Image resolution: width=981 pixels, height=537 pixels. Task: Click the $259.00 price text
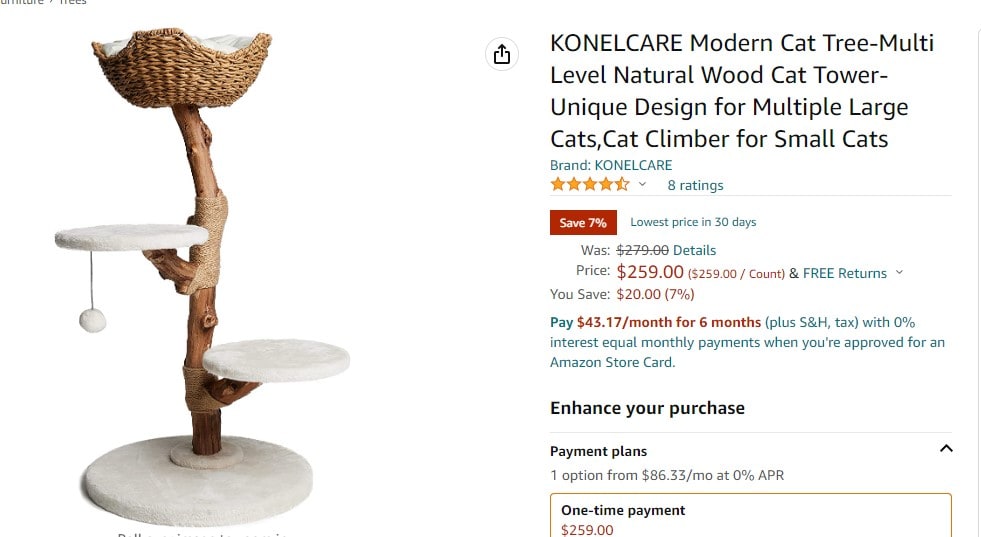coord(650,272)
